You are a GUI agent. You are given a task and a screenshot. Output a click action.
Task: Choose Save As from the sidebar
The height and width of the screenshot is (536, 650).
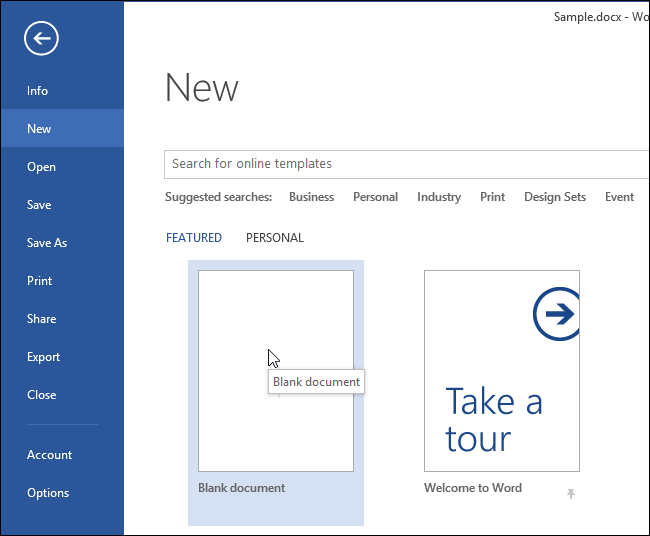pos(47,243)
